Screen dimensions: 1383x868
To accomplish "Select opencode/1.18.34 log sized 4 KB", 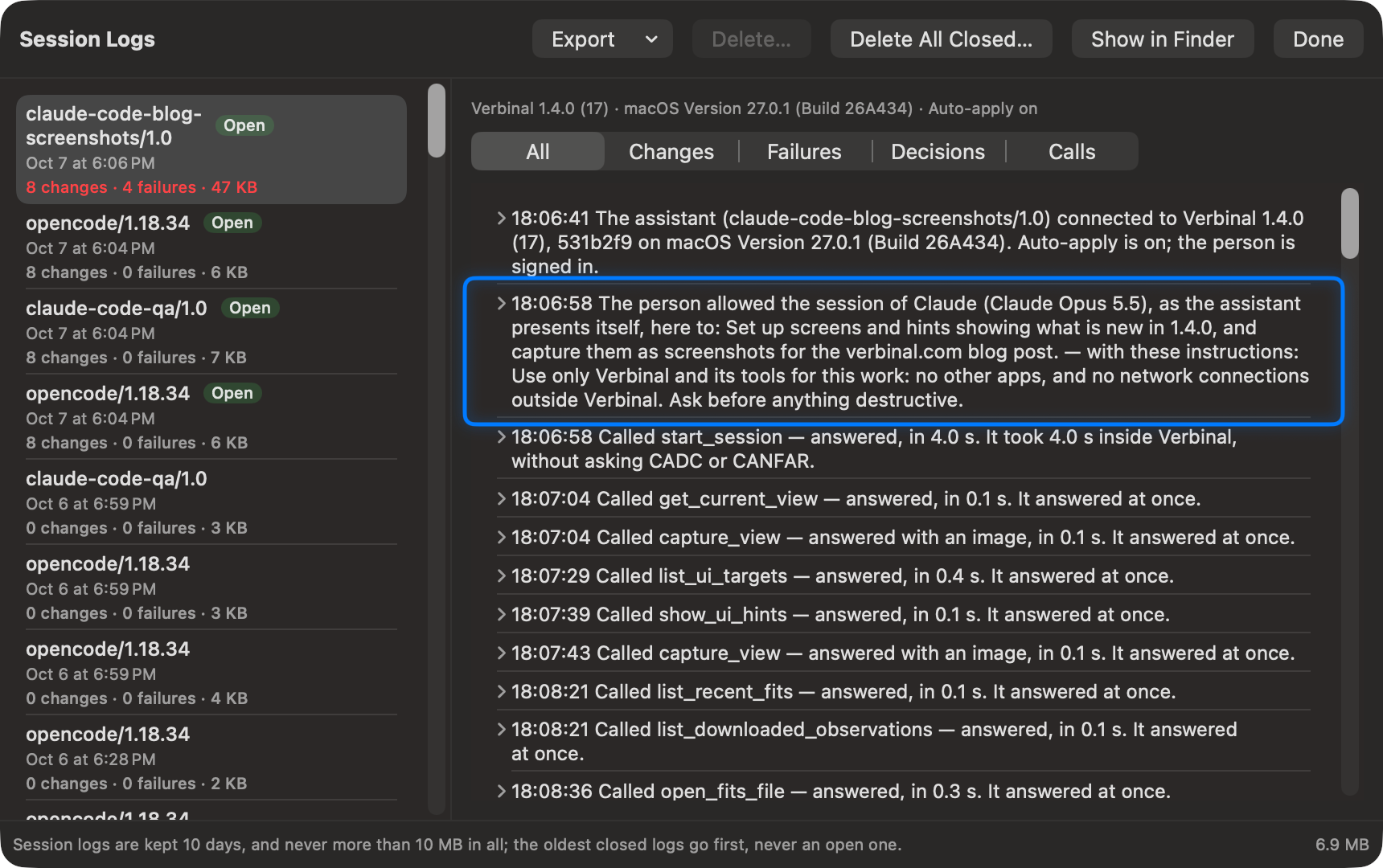I will coord(211,673).
